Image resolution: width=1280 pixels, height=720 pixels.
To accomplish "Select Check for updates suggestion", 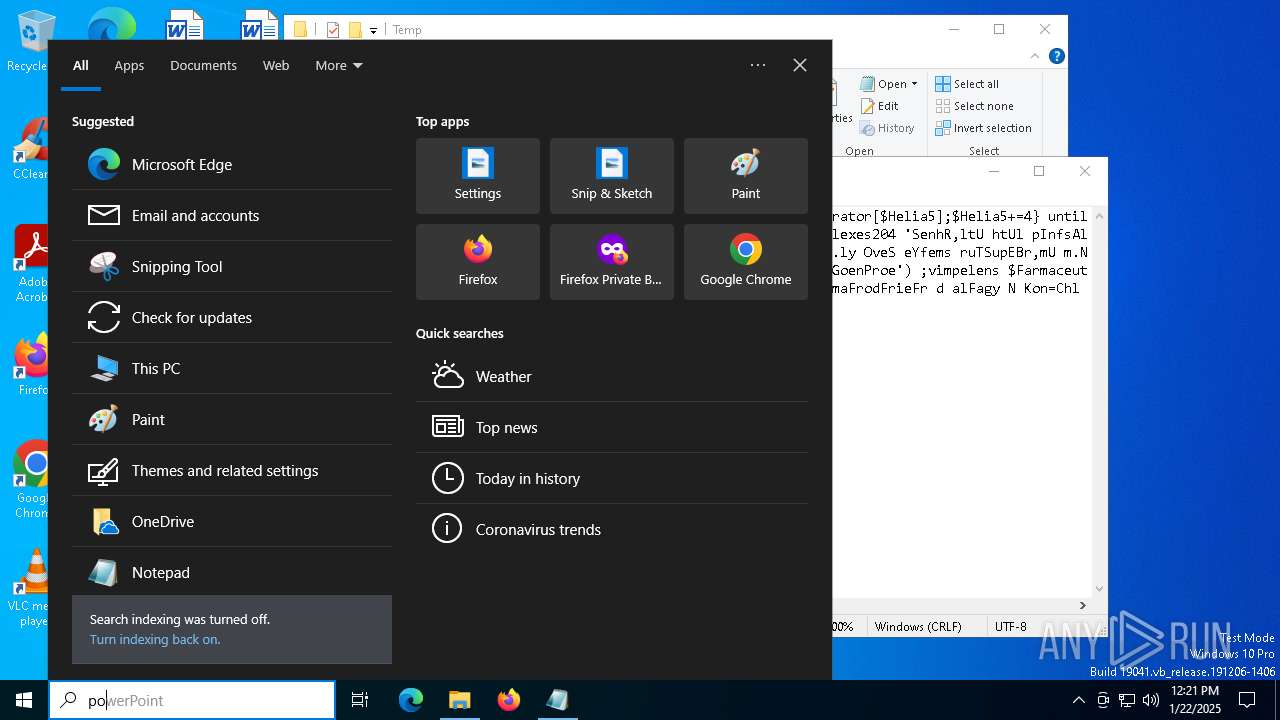I will [232, 317].
